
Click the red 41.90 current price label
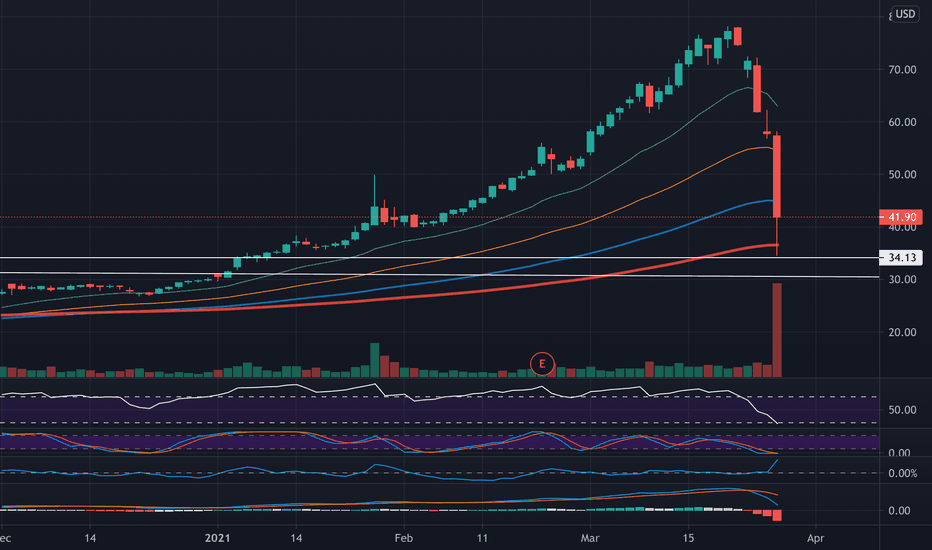click(x=901, y=217)
